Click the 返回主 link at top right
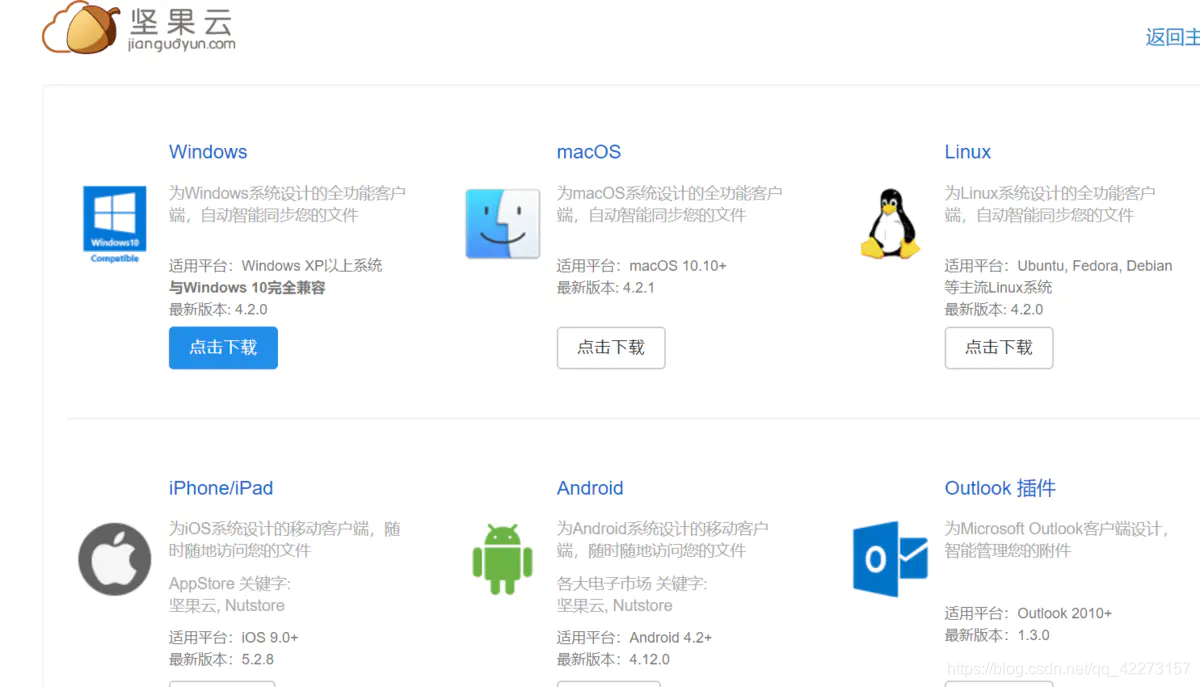This screenshot has width=1200, height=687. pyautogui.click(x=1172, y=37)
